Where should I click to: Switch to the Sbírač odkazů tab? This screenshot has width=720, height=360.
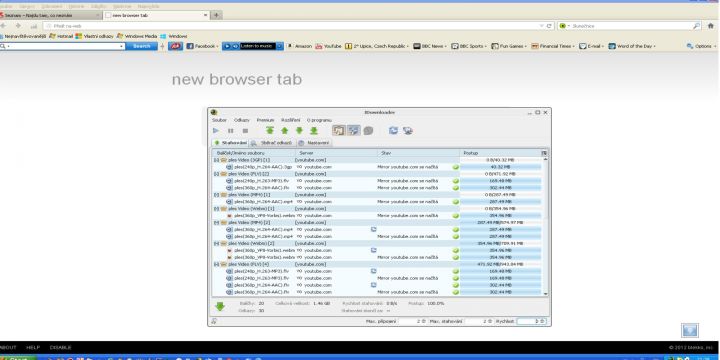[x=272, y=143]
